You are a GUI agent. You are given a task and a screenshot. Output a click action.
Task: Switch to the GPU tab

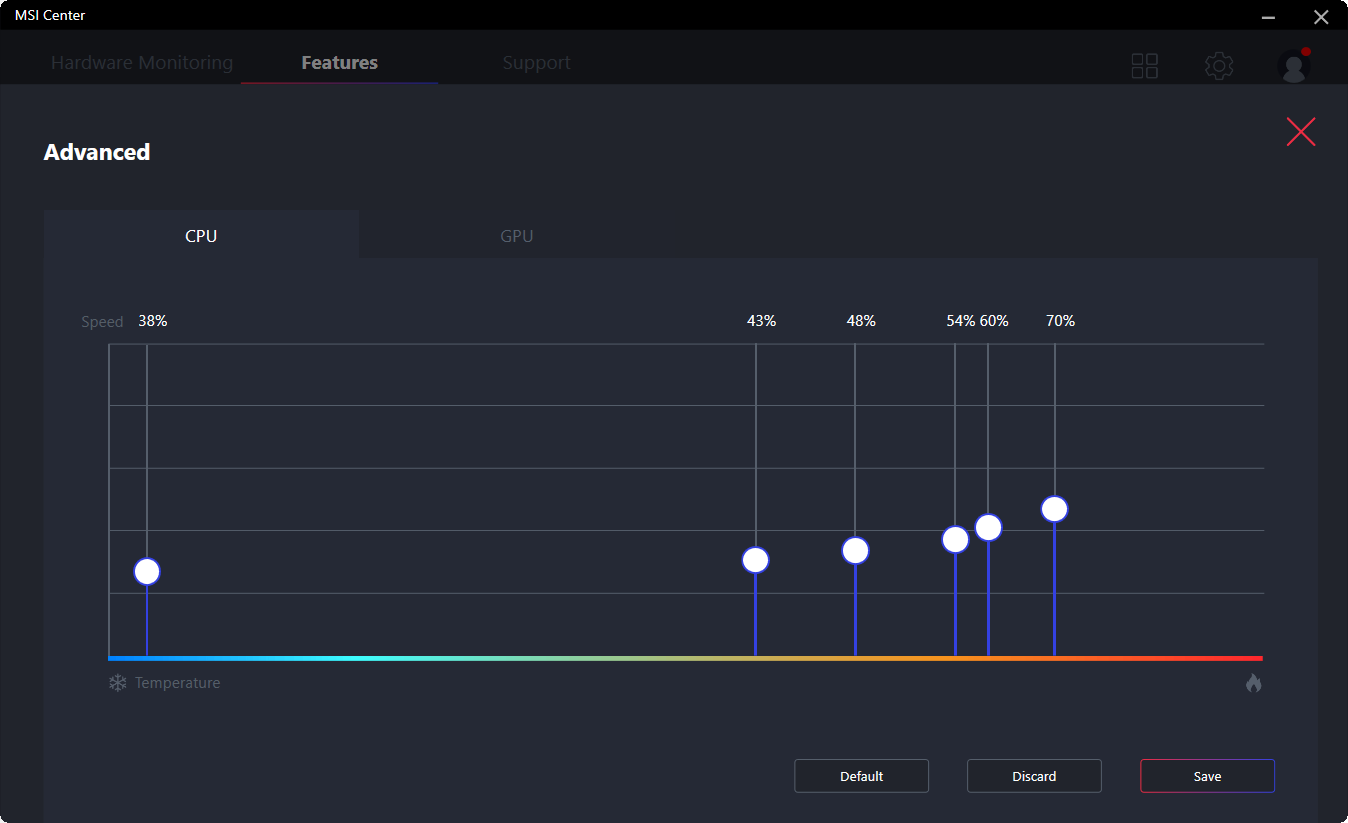point(516,236)
